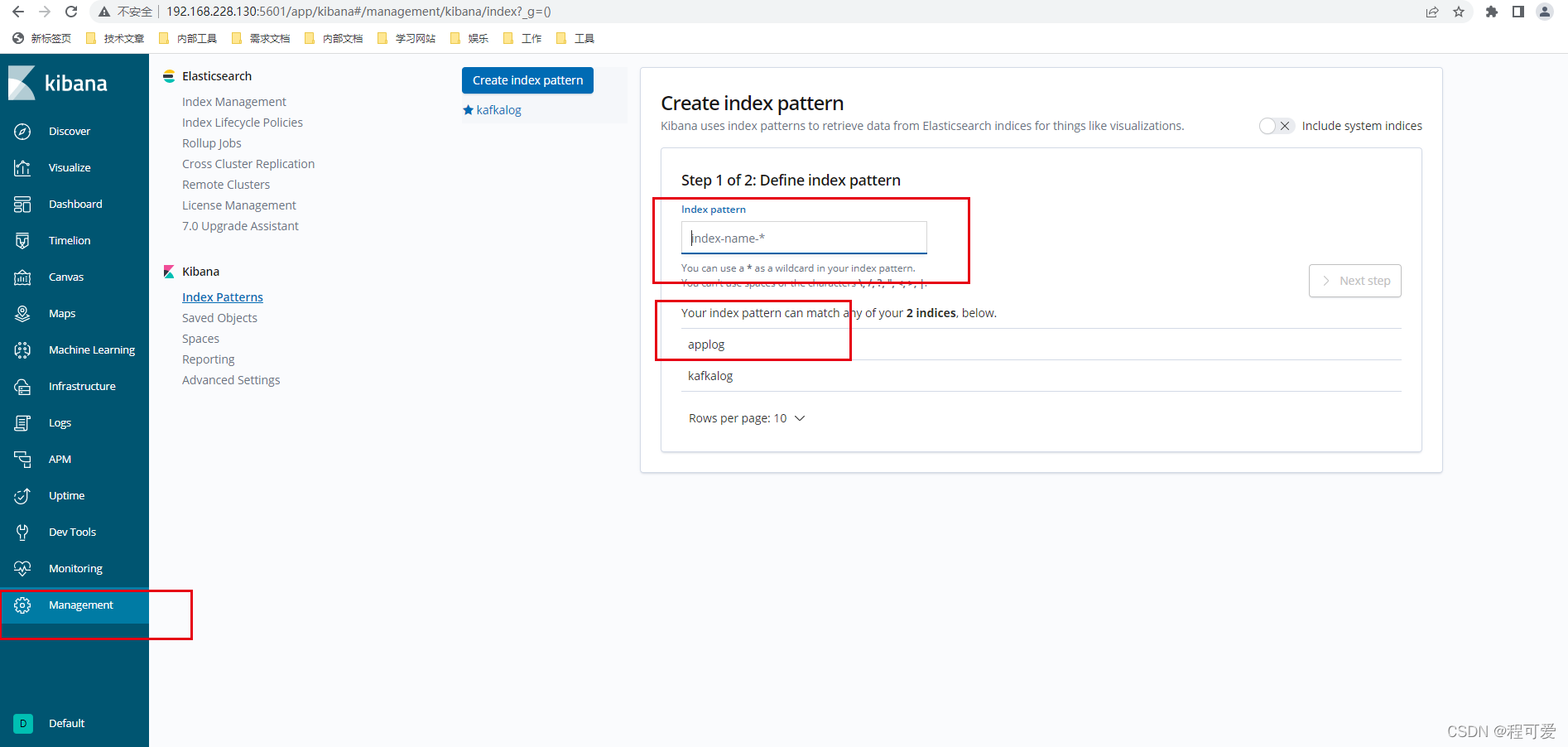1568x747 pixels.
Task: Open the Infrastructure icon
Action: [x=22, y=387]
